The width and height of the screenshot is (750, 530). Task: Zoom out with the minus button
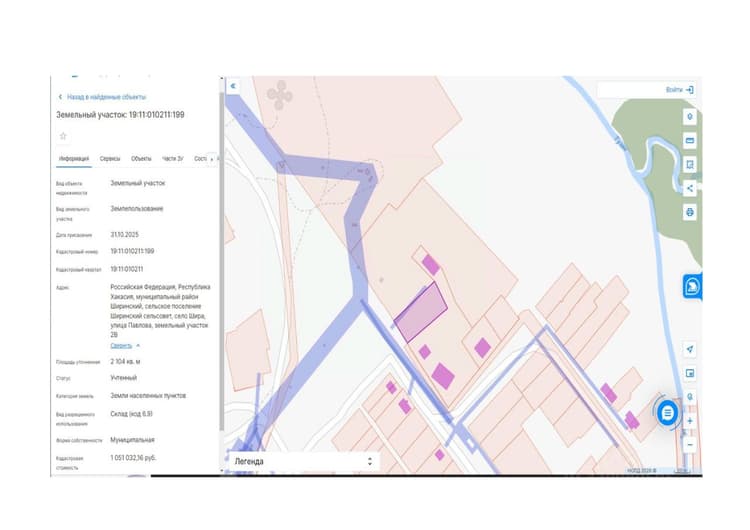click(690, 445)
